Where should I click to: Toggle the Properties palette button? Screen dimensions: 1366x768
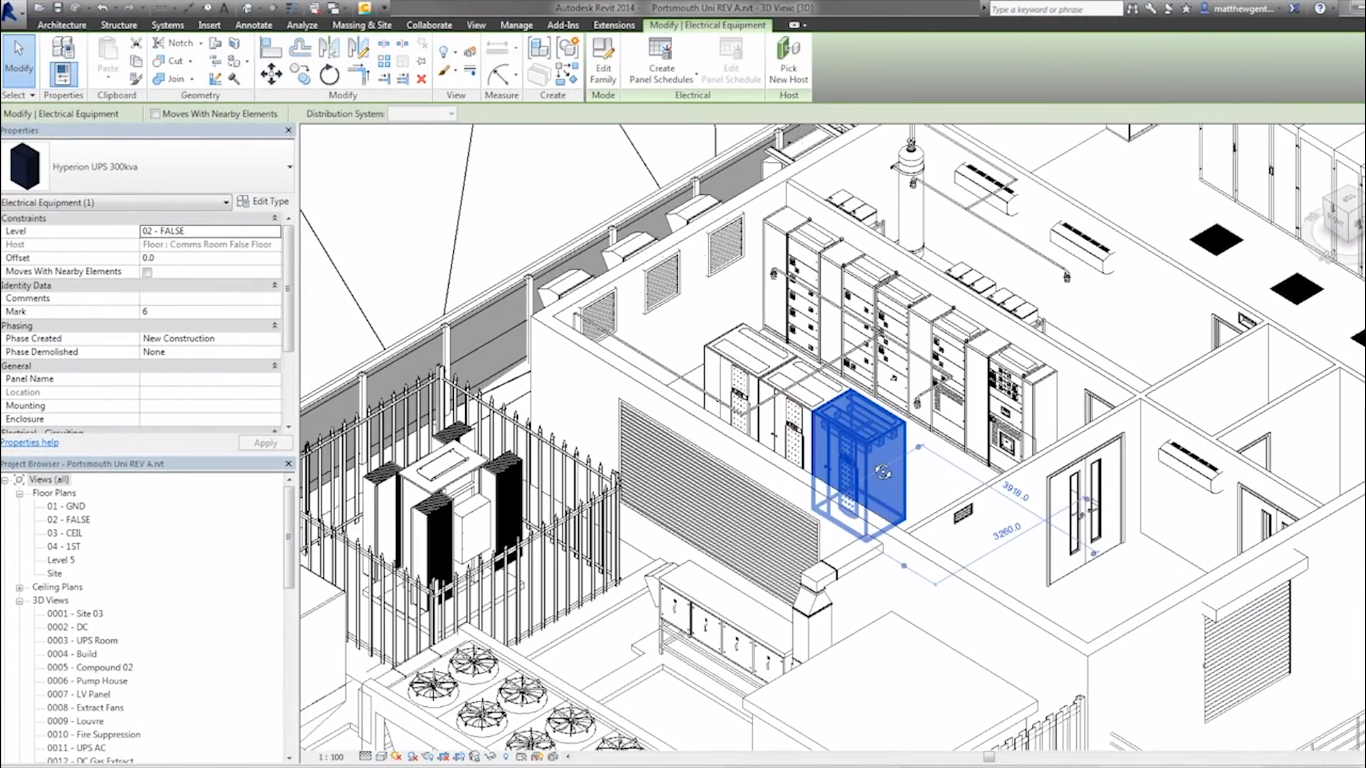[x=63, y=74]
